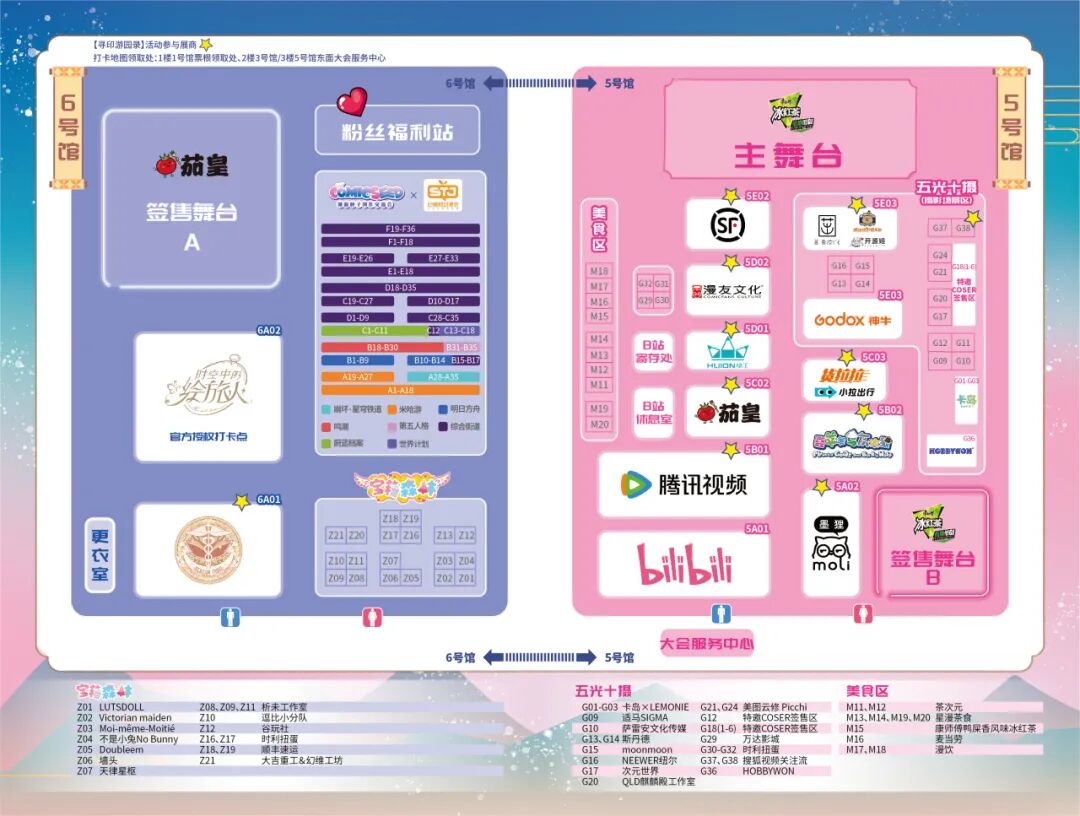Select the purple D18-D35 booth row
The width and height of the screenshot is (1080, 816).
click(x=400, y=287)
